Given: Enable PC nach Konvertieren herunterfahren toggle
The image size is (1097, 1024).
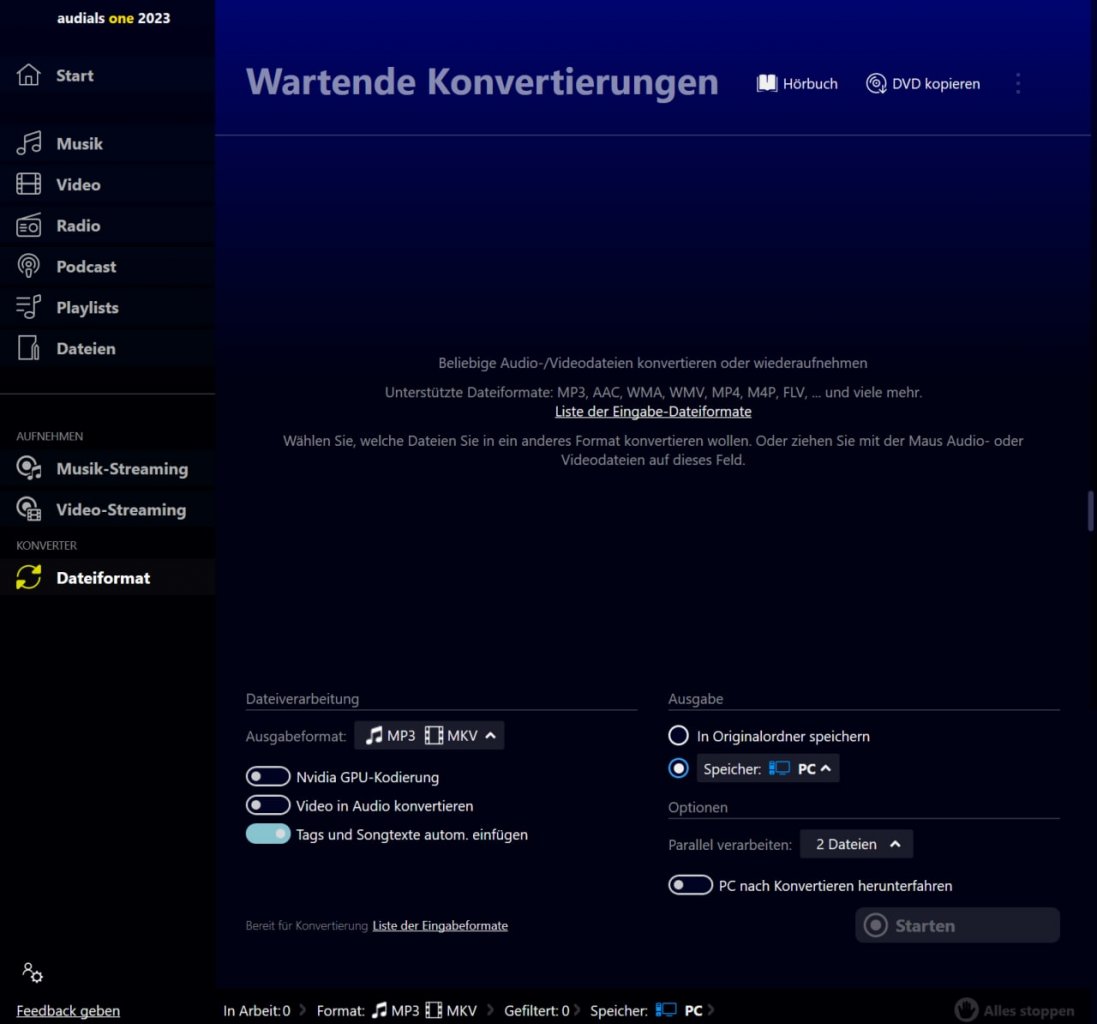Looking at the screenshot, I should coord(691,885).
